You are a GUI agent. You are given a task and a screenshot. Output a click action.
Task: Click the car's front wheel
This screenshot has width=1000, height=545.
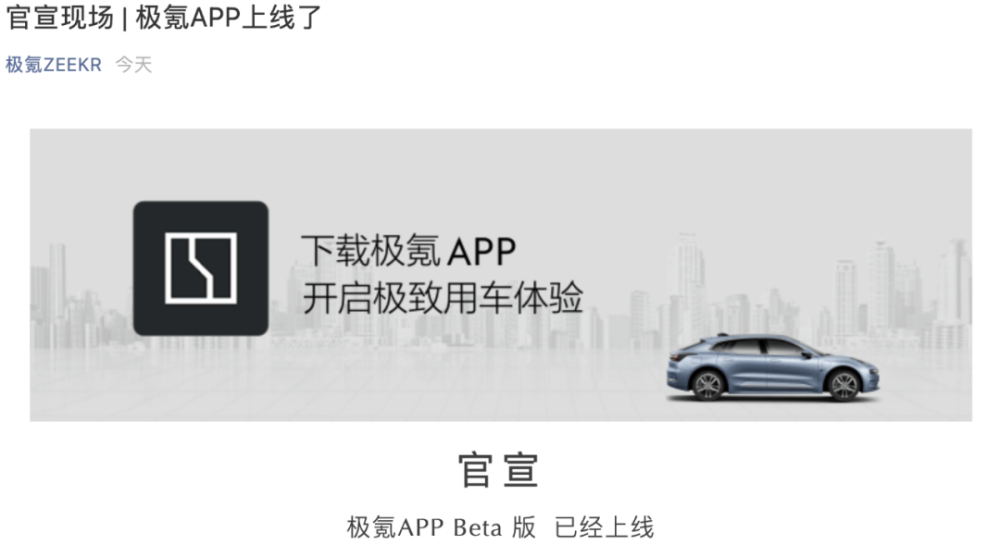(x=707, y=385)
